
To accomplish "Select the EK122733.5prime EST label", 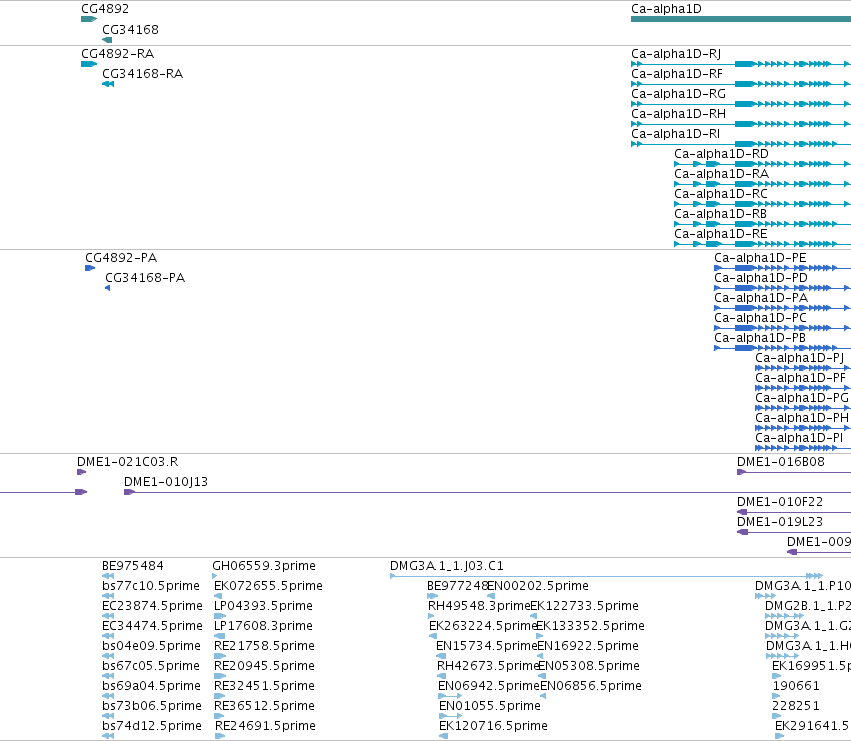I will (585, 606).
